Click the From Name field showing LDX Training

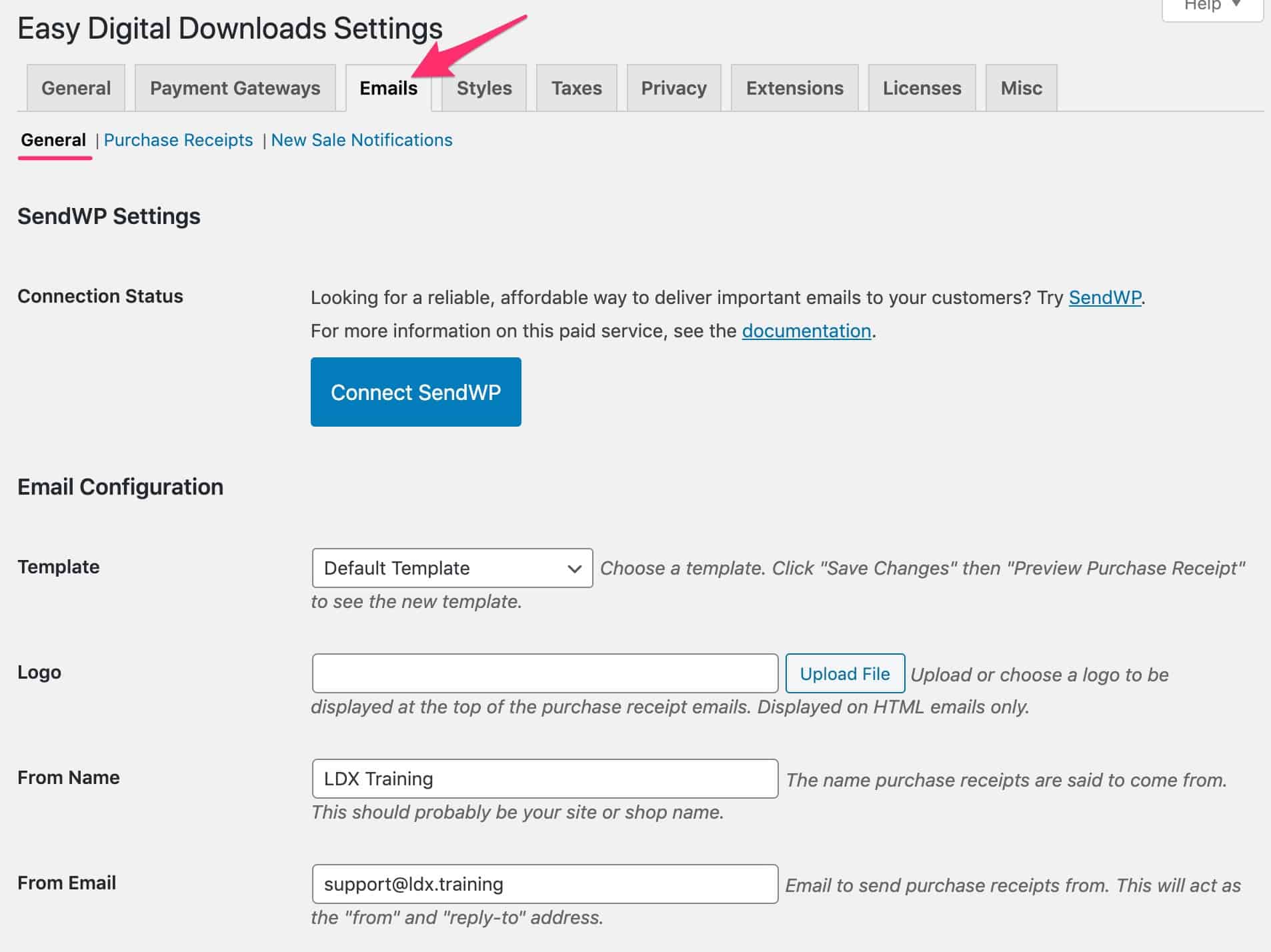tap(545, 778)
